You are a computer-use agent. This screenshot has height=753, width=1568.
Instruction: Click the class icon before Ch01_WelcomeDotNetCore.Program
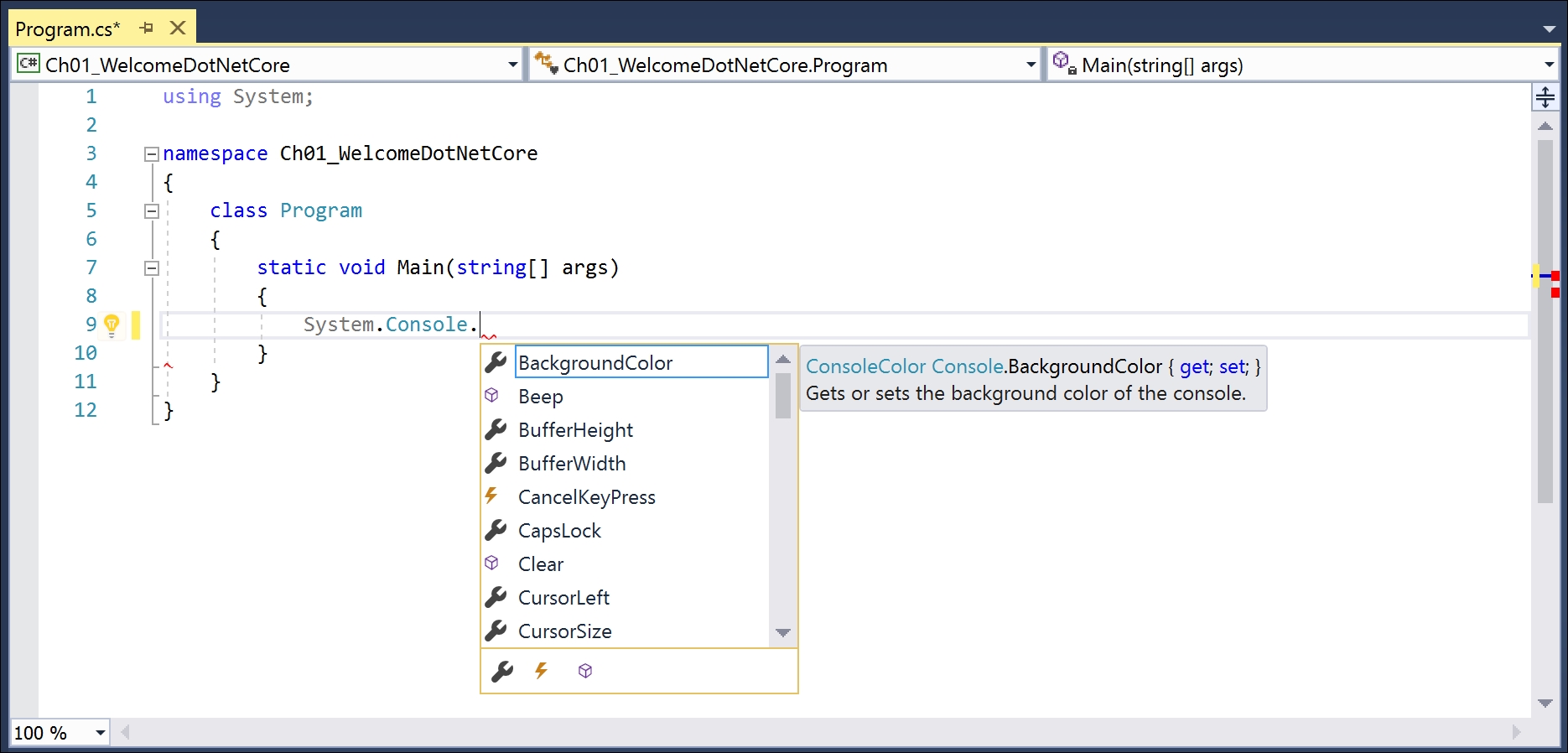[x=547, y=63]
